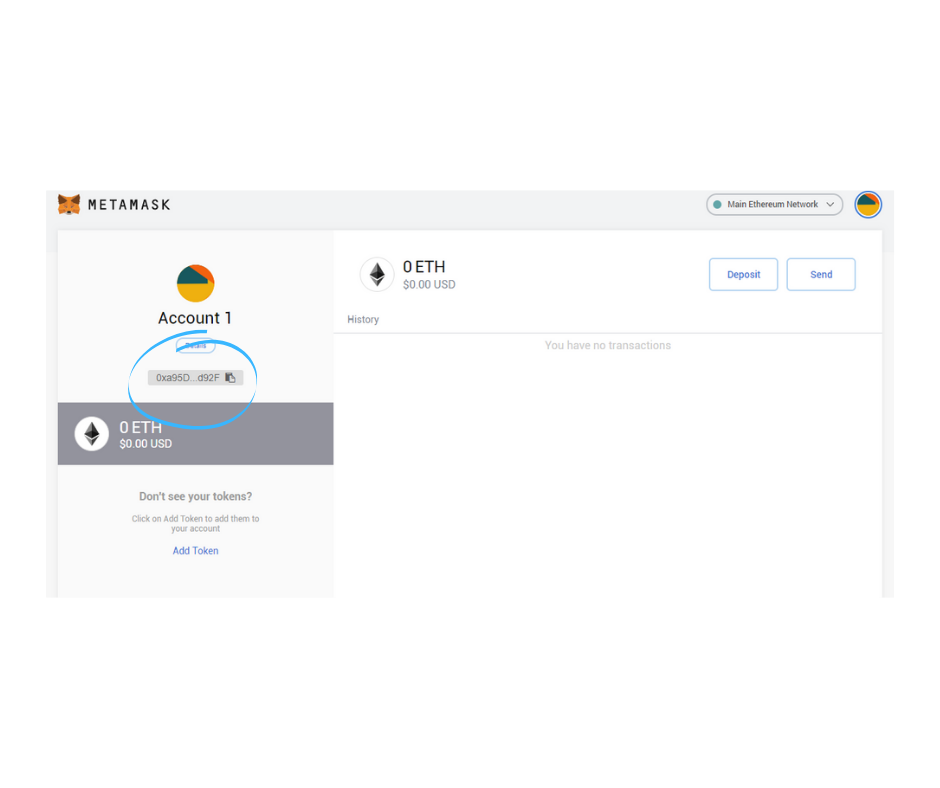
Task: Click the $0.00 USD main balance value
Action: tap(429, 285)
